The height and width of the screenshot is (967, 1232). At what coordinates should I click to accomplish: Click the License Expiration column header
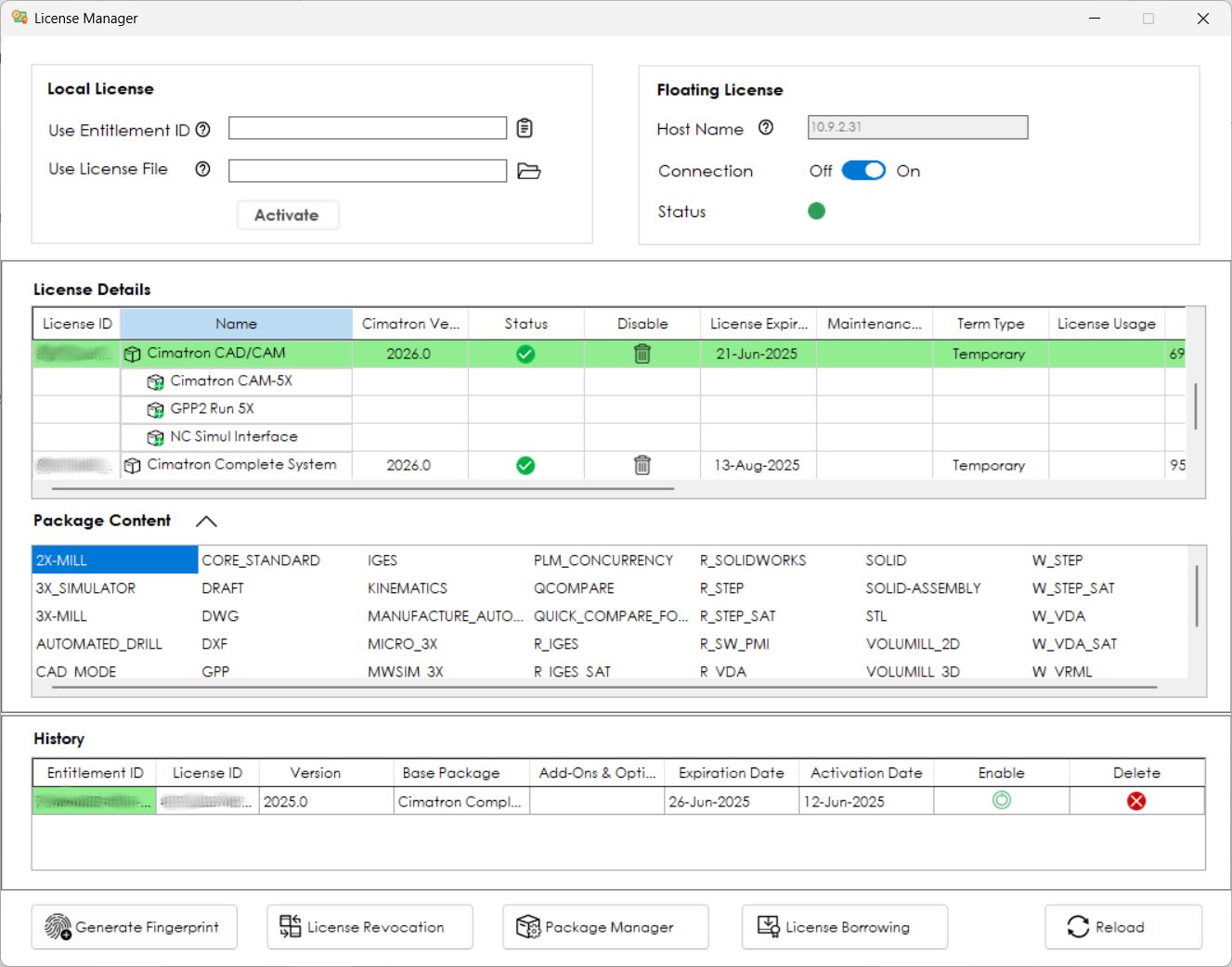tap(758, 324)
